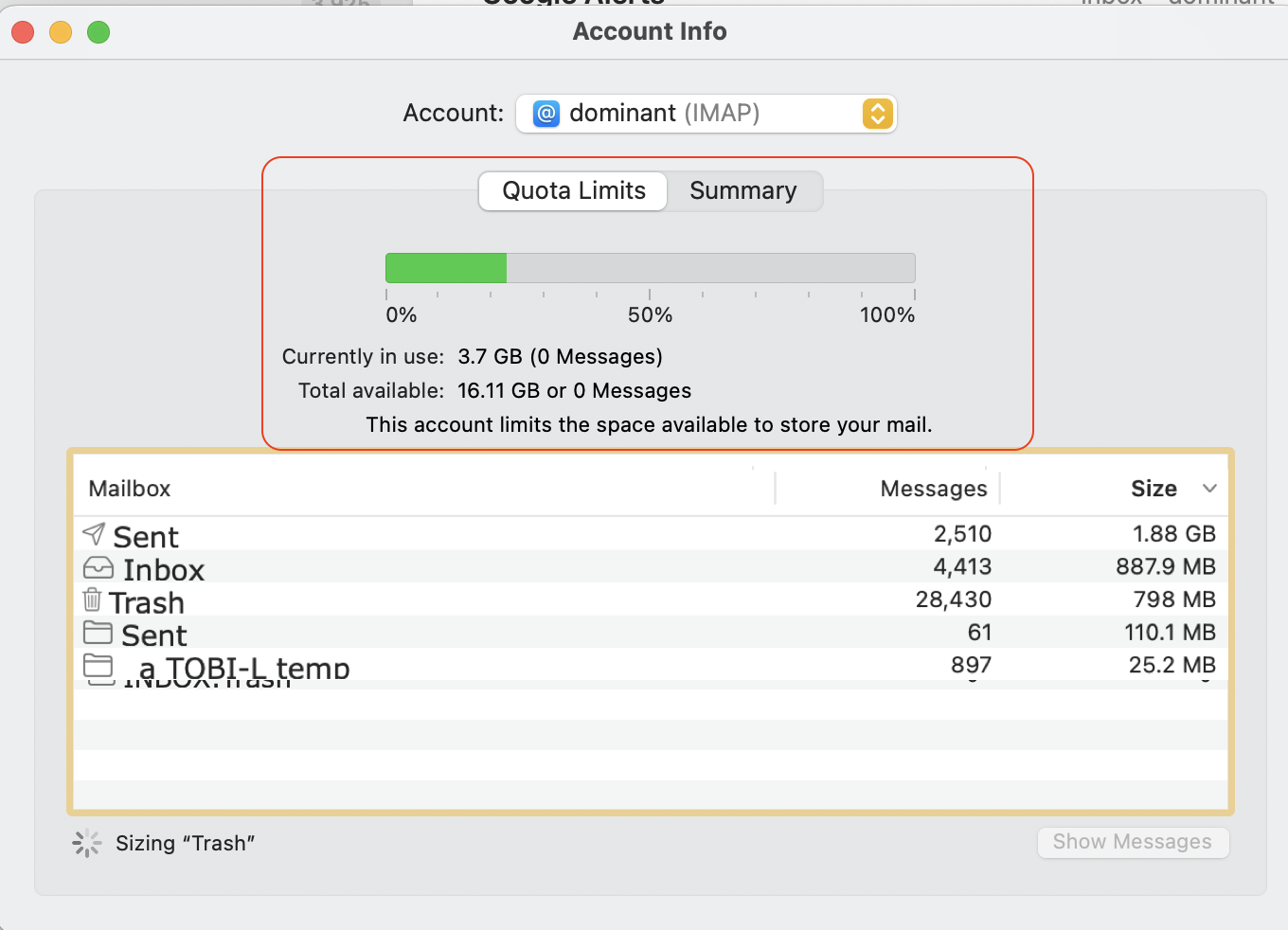
Task: Toggle the Size column sort direction chevron
Action: click(x=1209, y=489)
